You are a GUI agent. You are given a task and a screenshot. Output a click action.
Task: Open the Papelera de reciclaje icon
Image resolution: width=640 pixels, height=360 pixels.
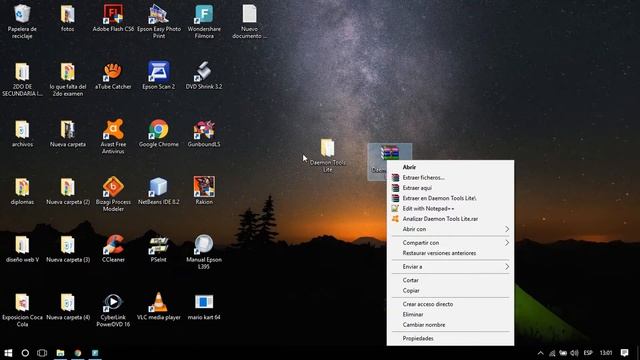tap(22, 21)
